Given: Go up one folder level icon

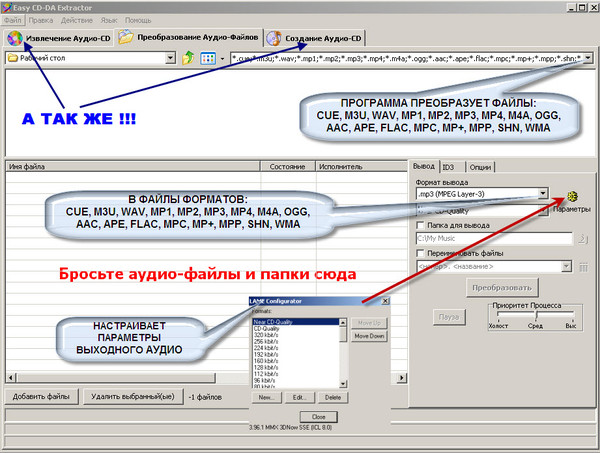Looking at the screenshot, I should (x=188, y=58).
